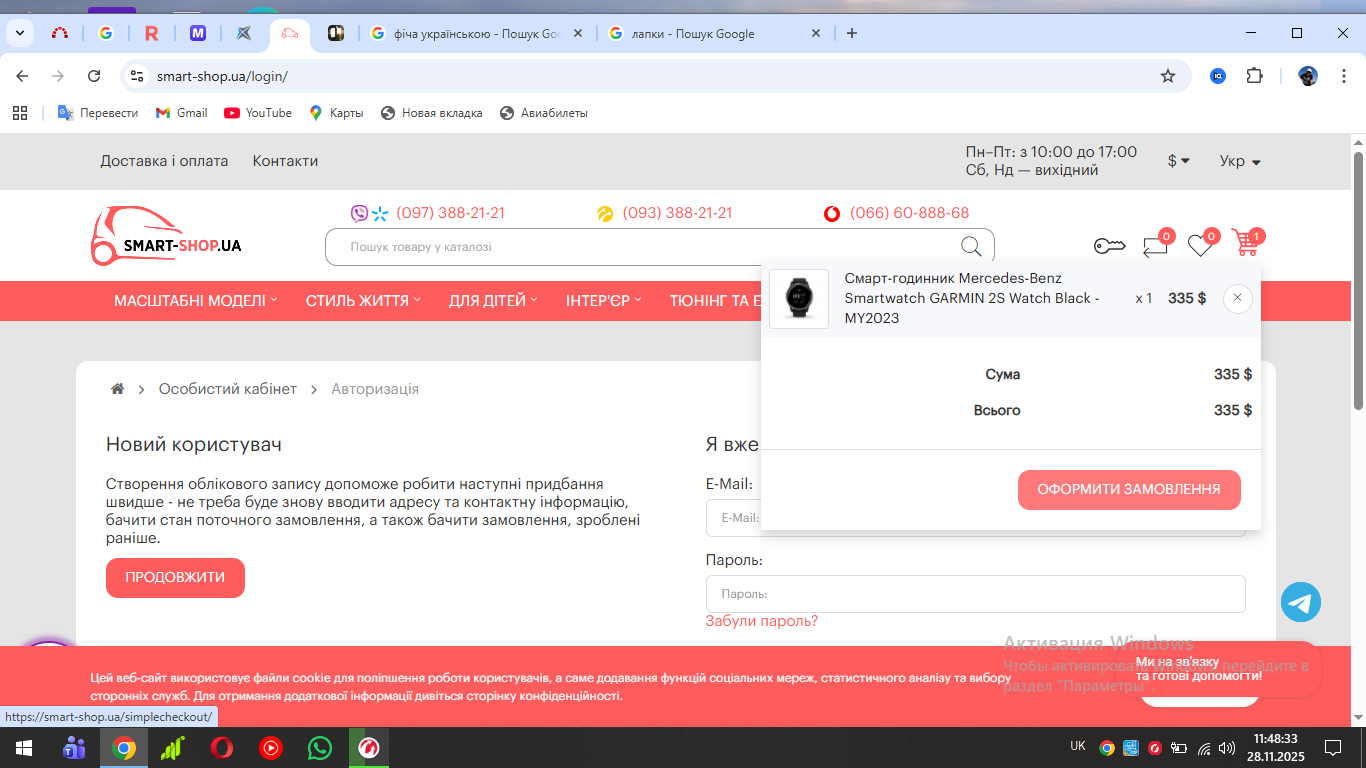This screenshot has width=1366, height=768.
Task: Click the home breadcrumb icon
Action: coord(117,389)
